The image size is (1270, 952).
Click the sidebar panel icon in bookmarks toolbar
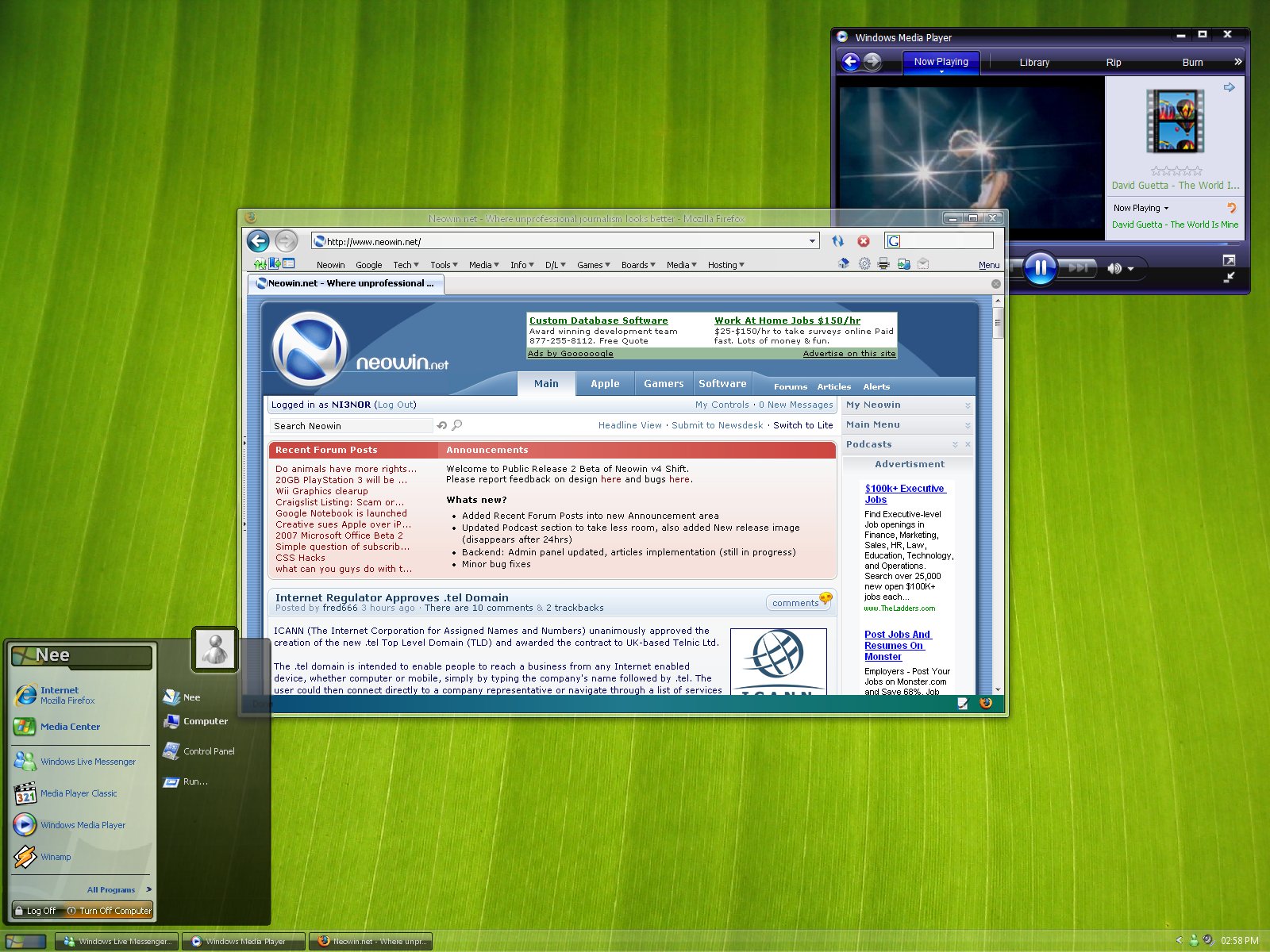tap(289, 263)
